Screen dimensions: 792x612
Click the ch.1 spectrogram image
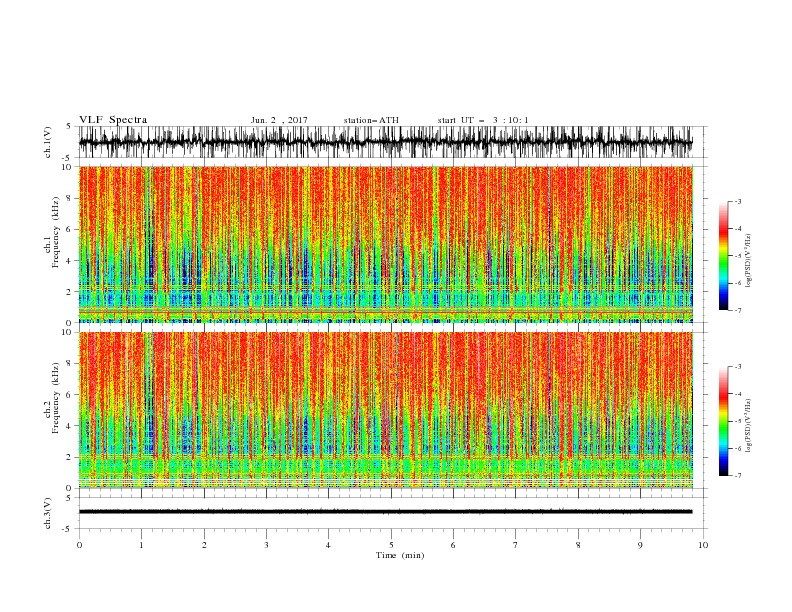click(x=385, y=244)
